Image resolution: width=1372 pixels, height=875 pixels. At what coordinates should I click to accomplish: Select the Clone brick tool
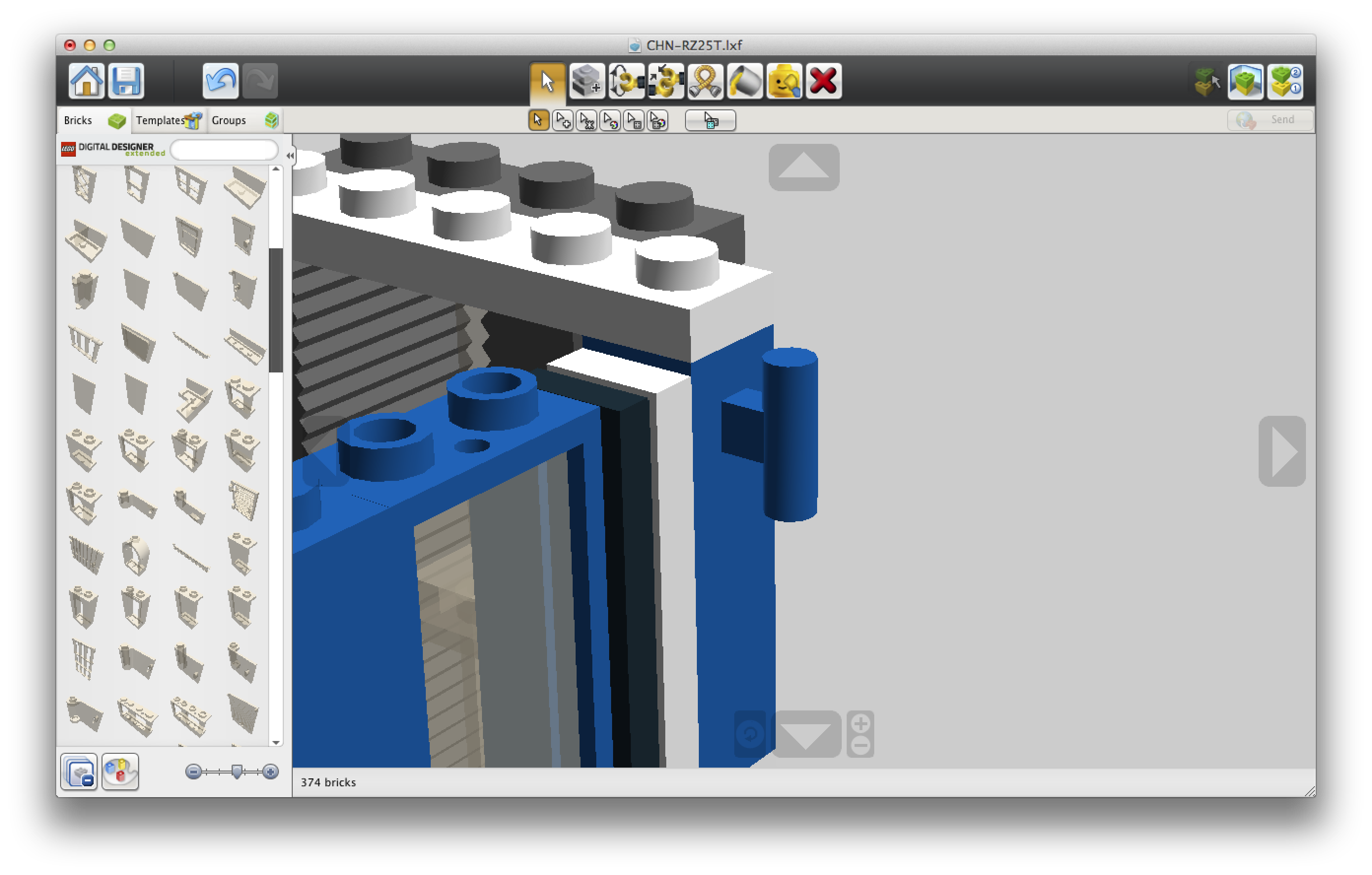point(587,81)
